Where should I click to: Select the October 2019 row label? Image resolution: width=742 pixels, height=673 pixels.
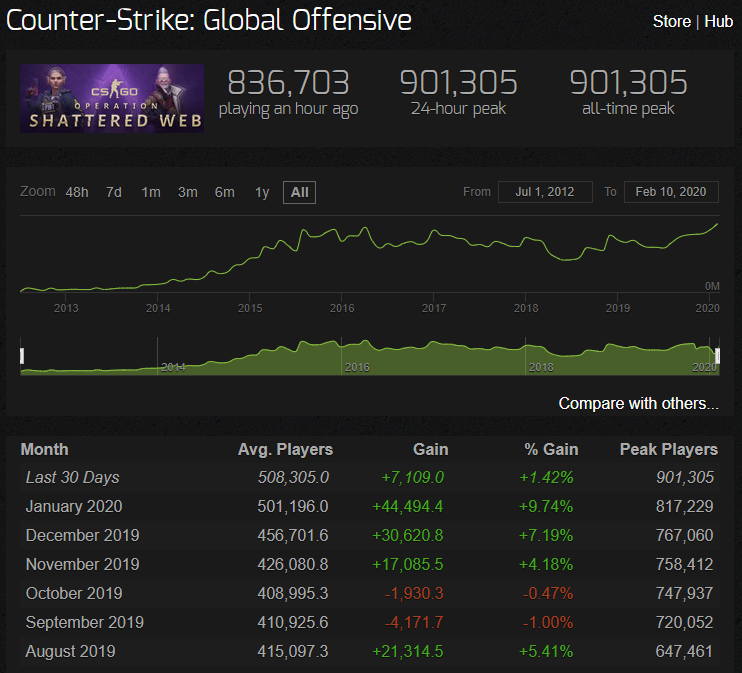tap(74, 593)
